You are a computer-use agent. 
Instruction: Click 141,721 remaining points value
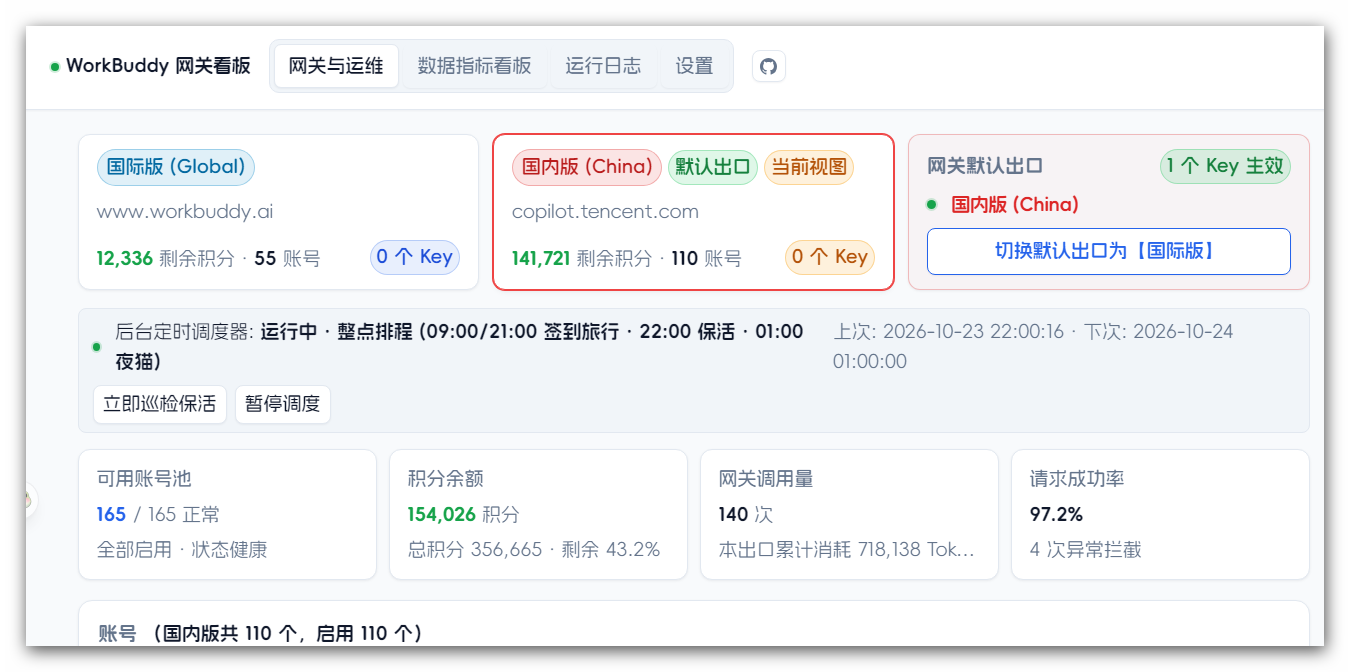(541, 258)
